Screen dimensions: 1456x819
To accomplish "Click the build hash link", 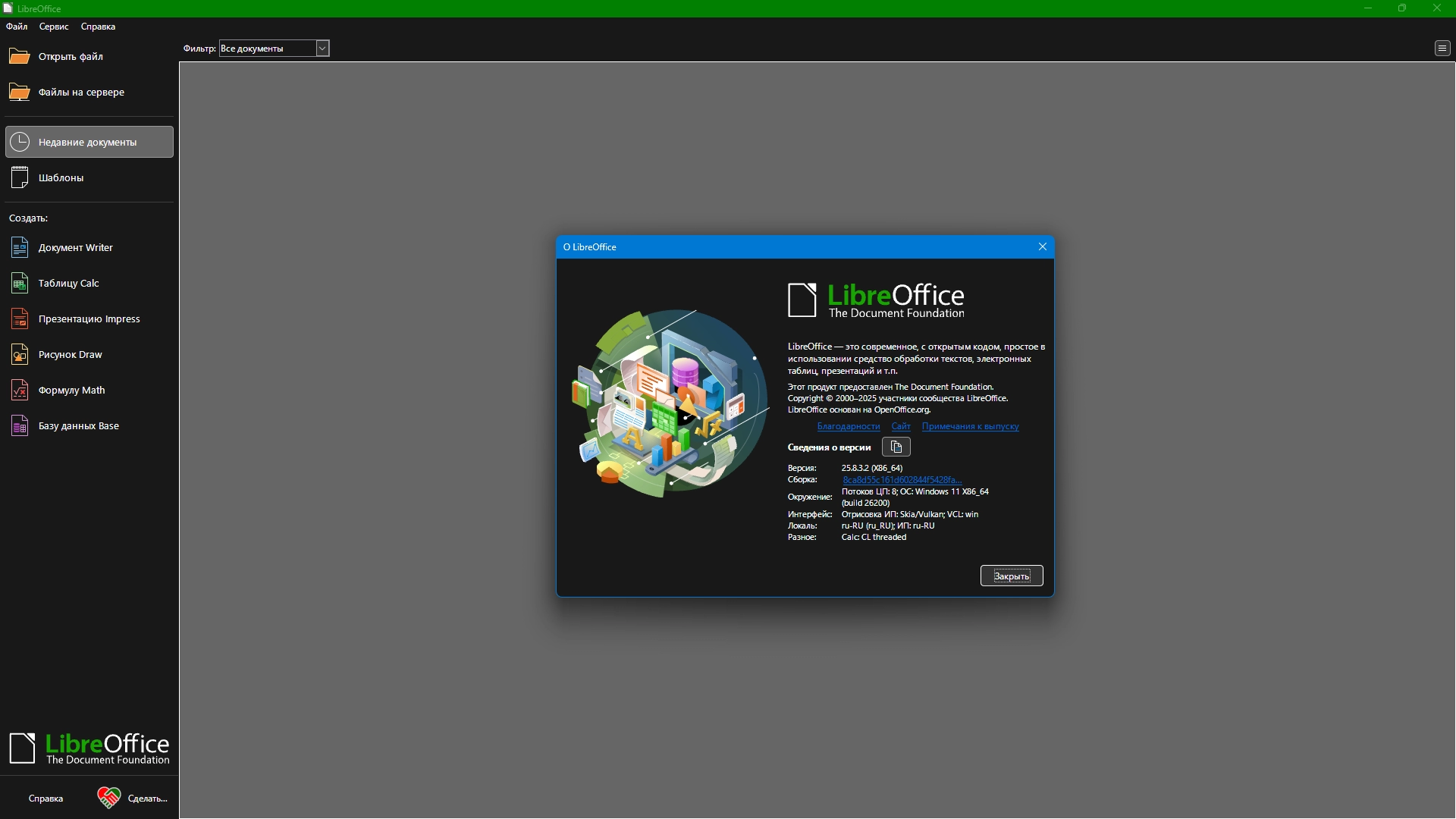I will coord(902,480).
